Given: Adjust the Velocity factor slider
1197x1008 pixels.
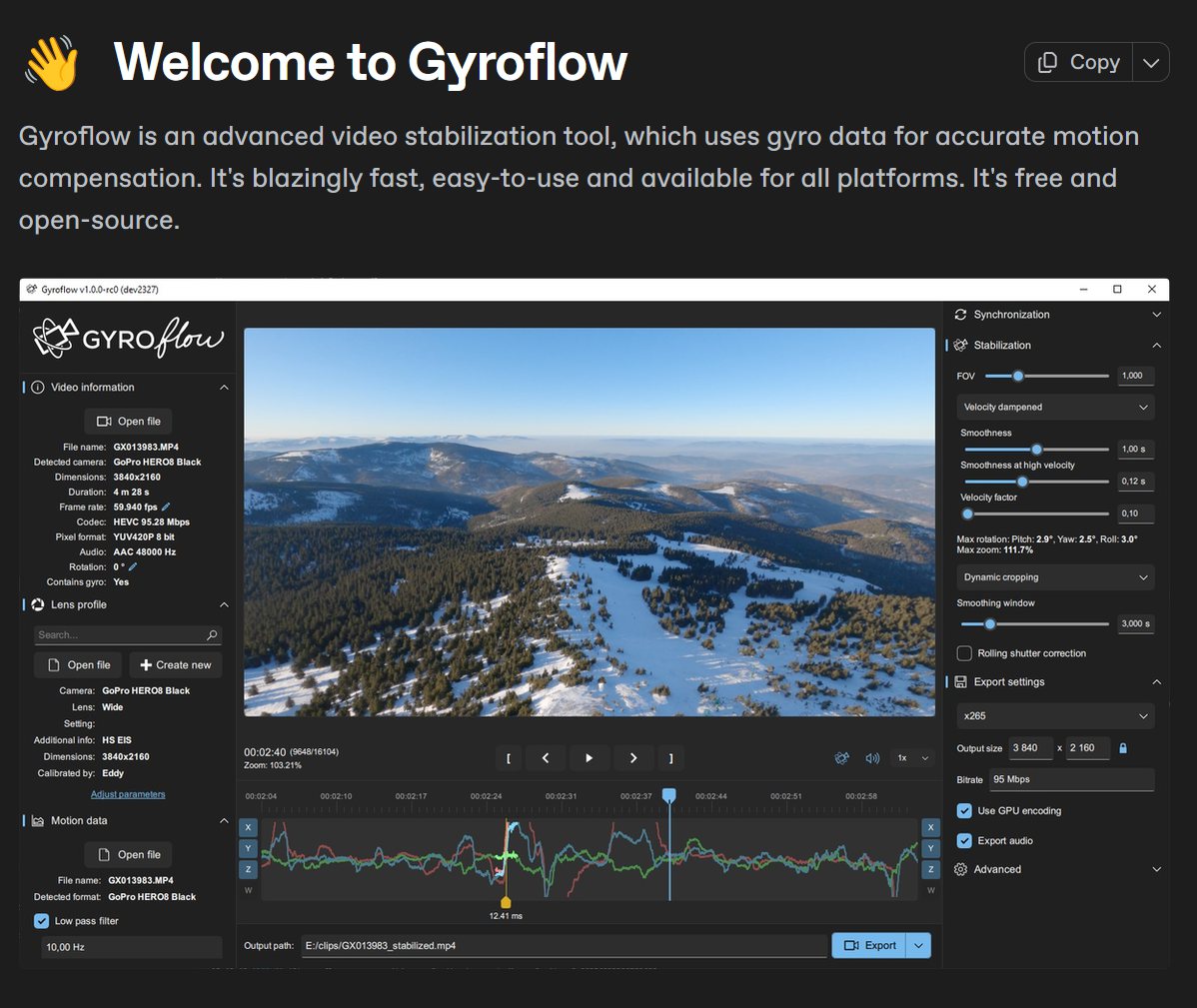Looking at the screenshot, I should pos(1036,513).
